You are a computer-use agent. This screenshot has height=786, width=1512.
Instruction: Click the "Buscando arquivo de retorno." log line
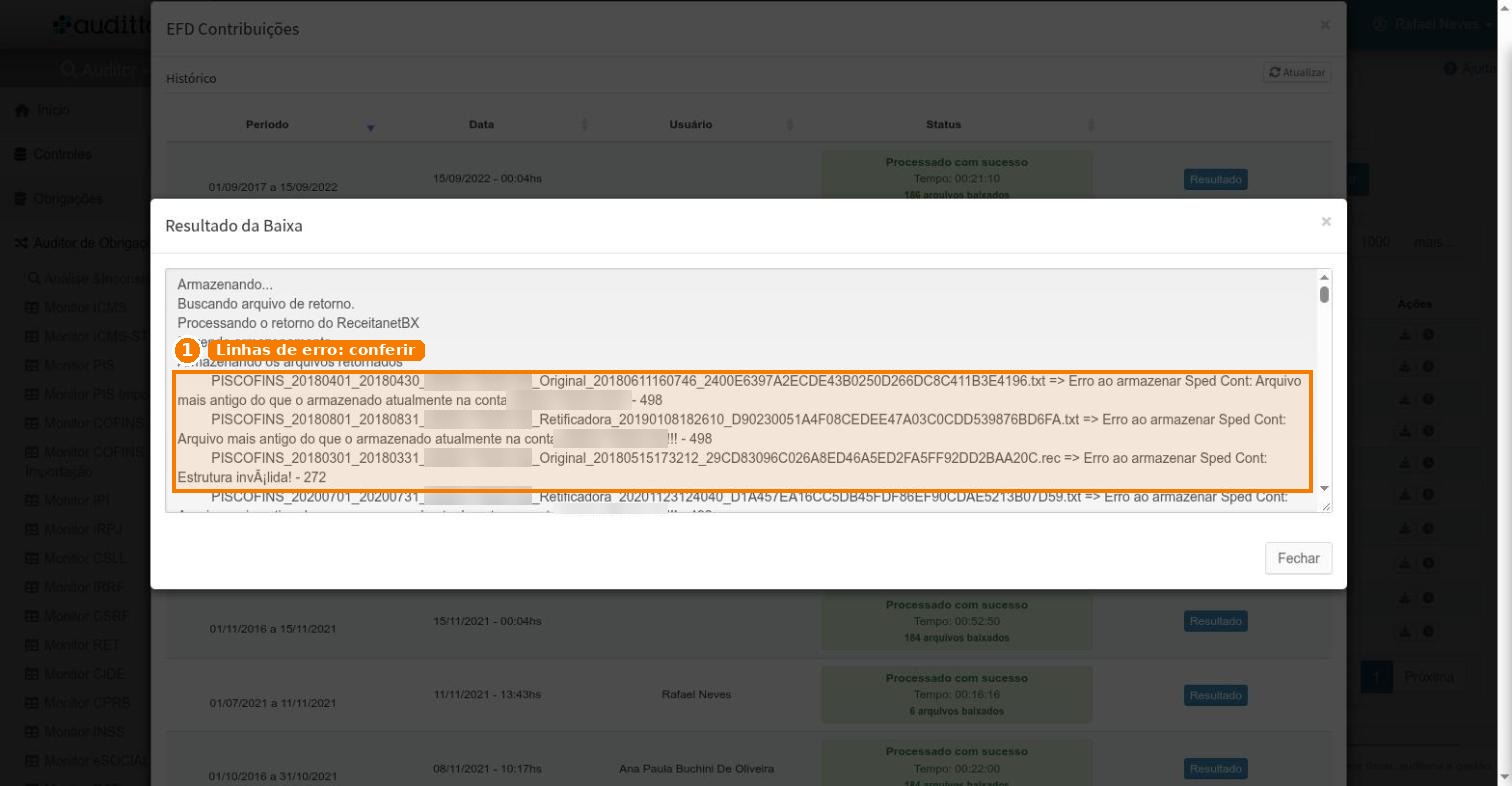(266, 304)
